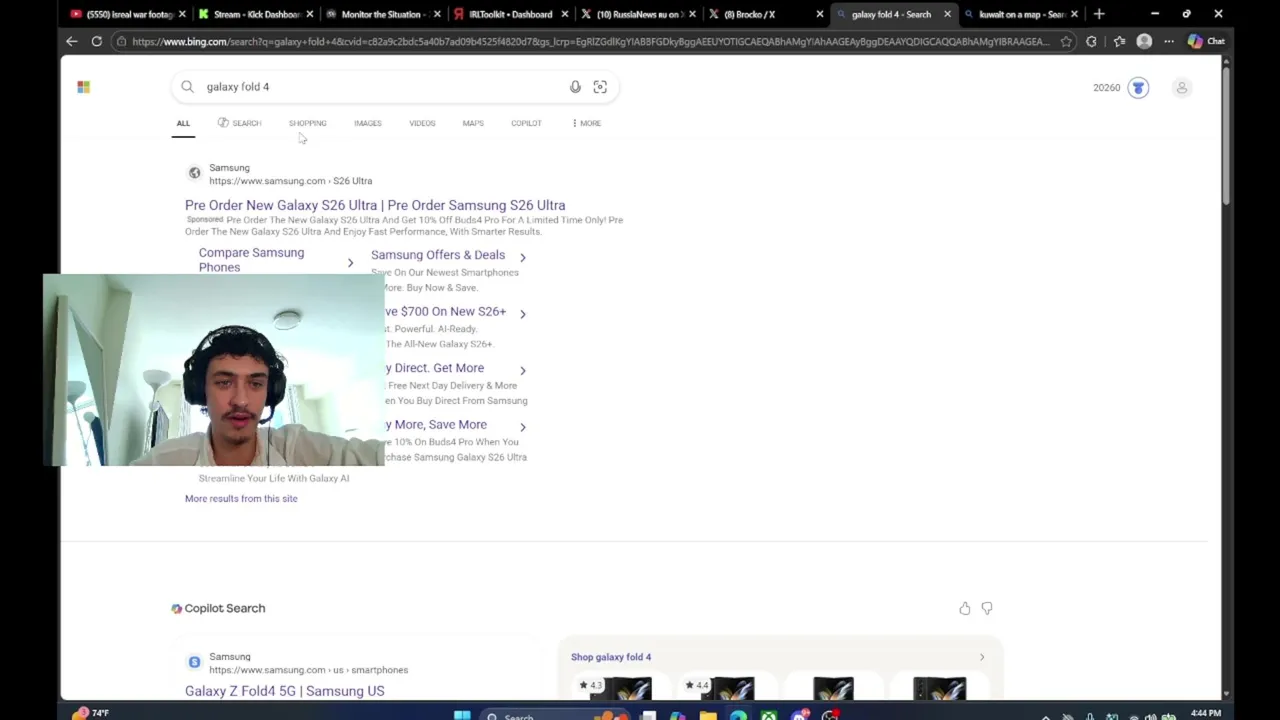Start voice search with microphone icon
This screenshot has height=720, width=1280.
coord(575,87)
